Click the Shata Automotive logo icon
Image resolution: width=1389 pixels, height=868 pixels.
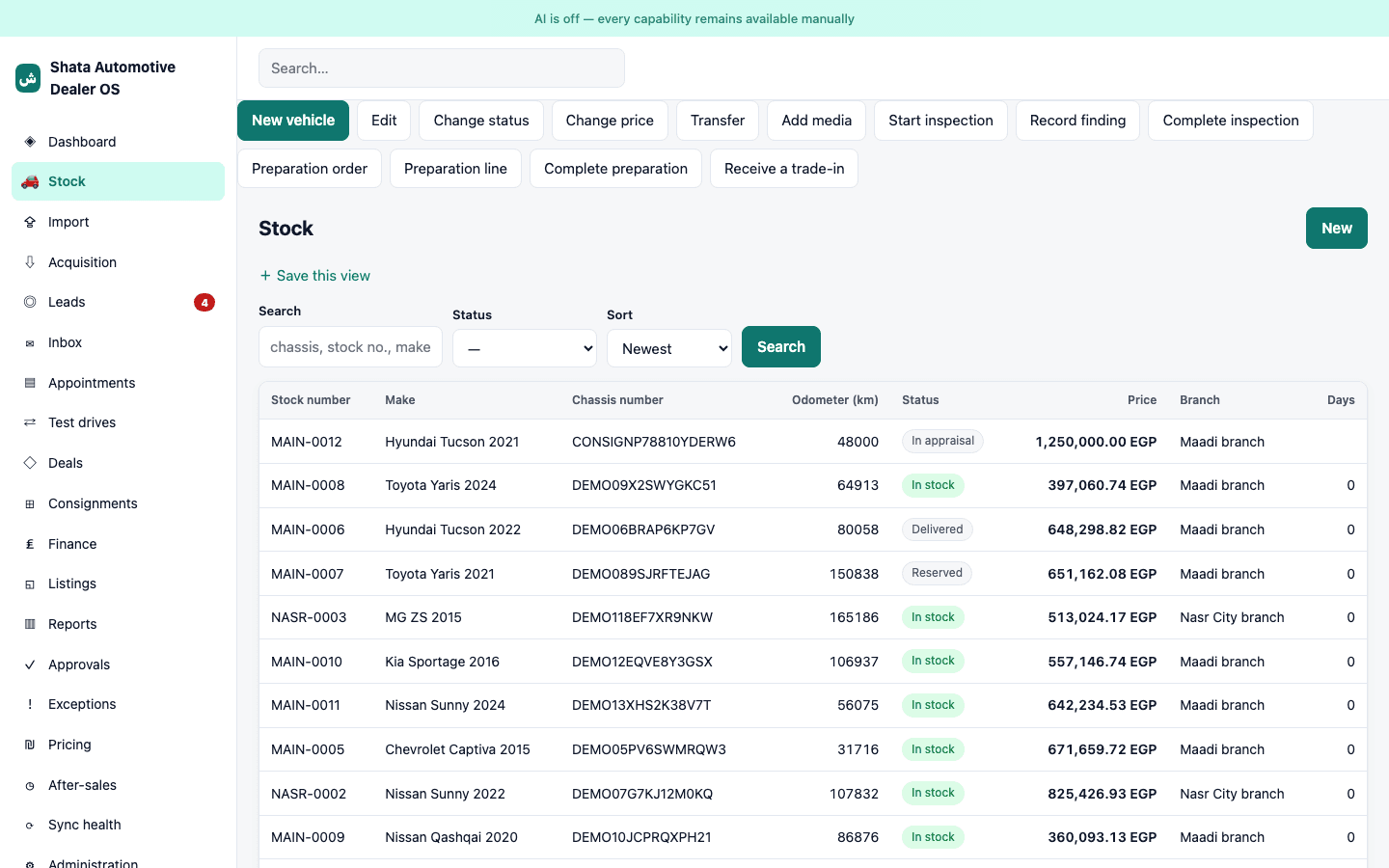28,78
